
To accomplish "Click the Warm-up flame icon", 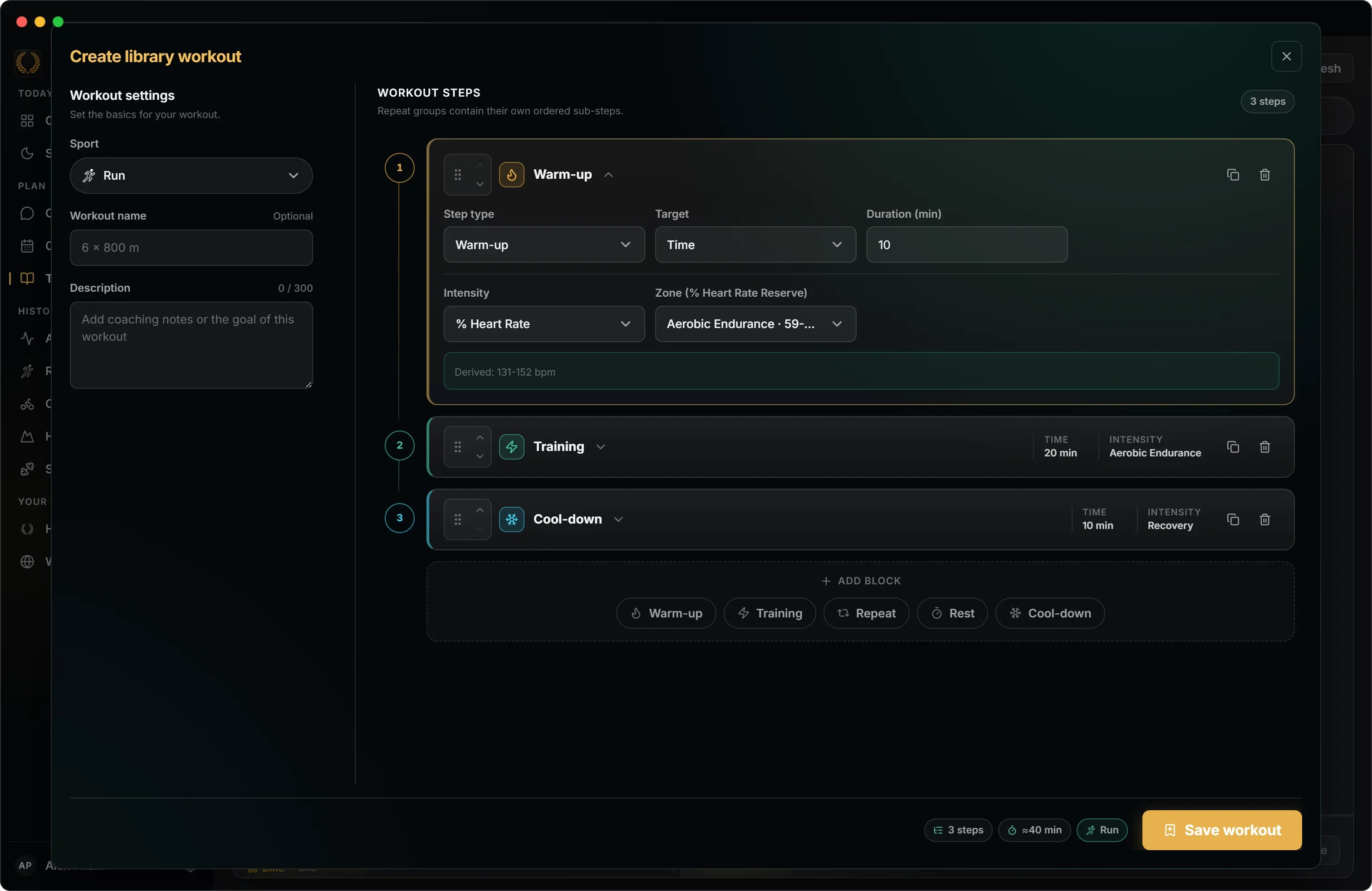I will click(x=511, y=175).
